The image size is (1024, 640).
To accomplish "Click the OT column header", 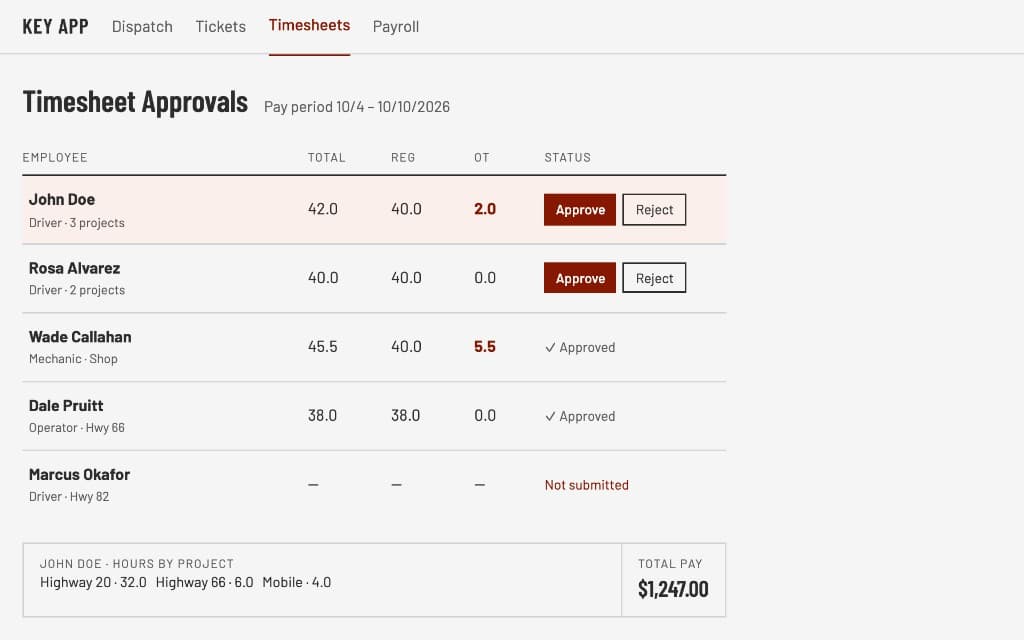I will pos(482,157).
